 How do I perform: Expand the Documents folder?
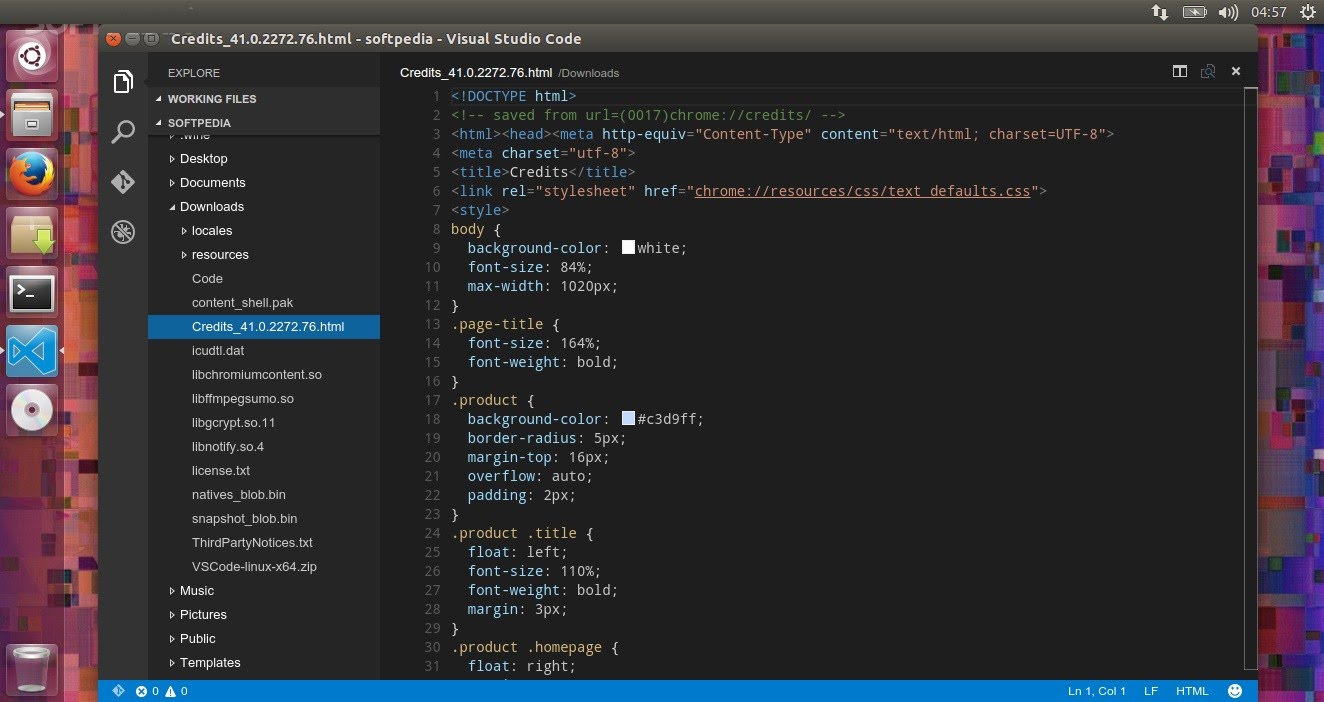pyautogui.click(x=264, y=183)
